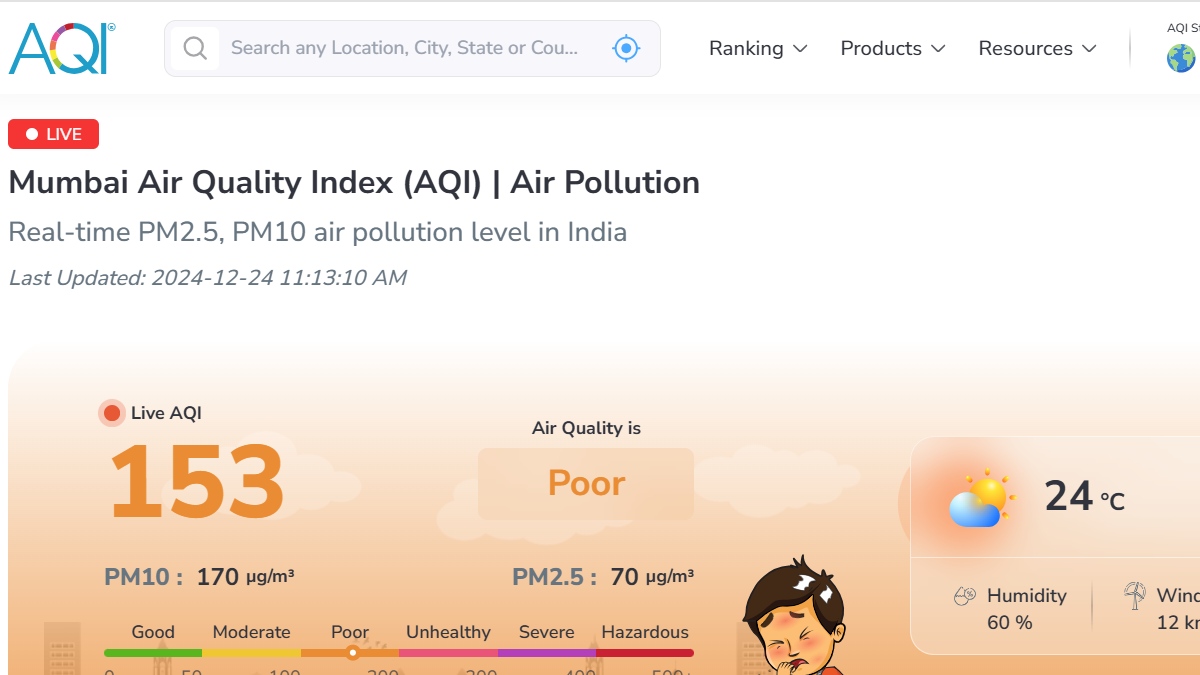Click the large 153 AQI value

tap(196, 483)
